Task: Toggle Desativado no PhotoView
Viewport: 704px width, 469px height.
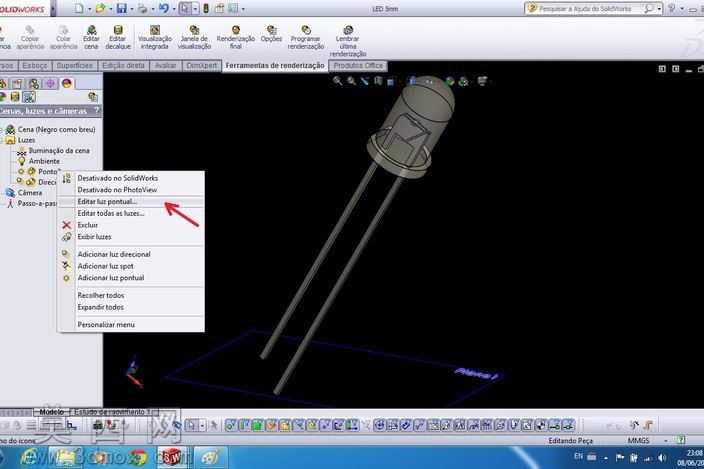Action: [x=117, y=190]
